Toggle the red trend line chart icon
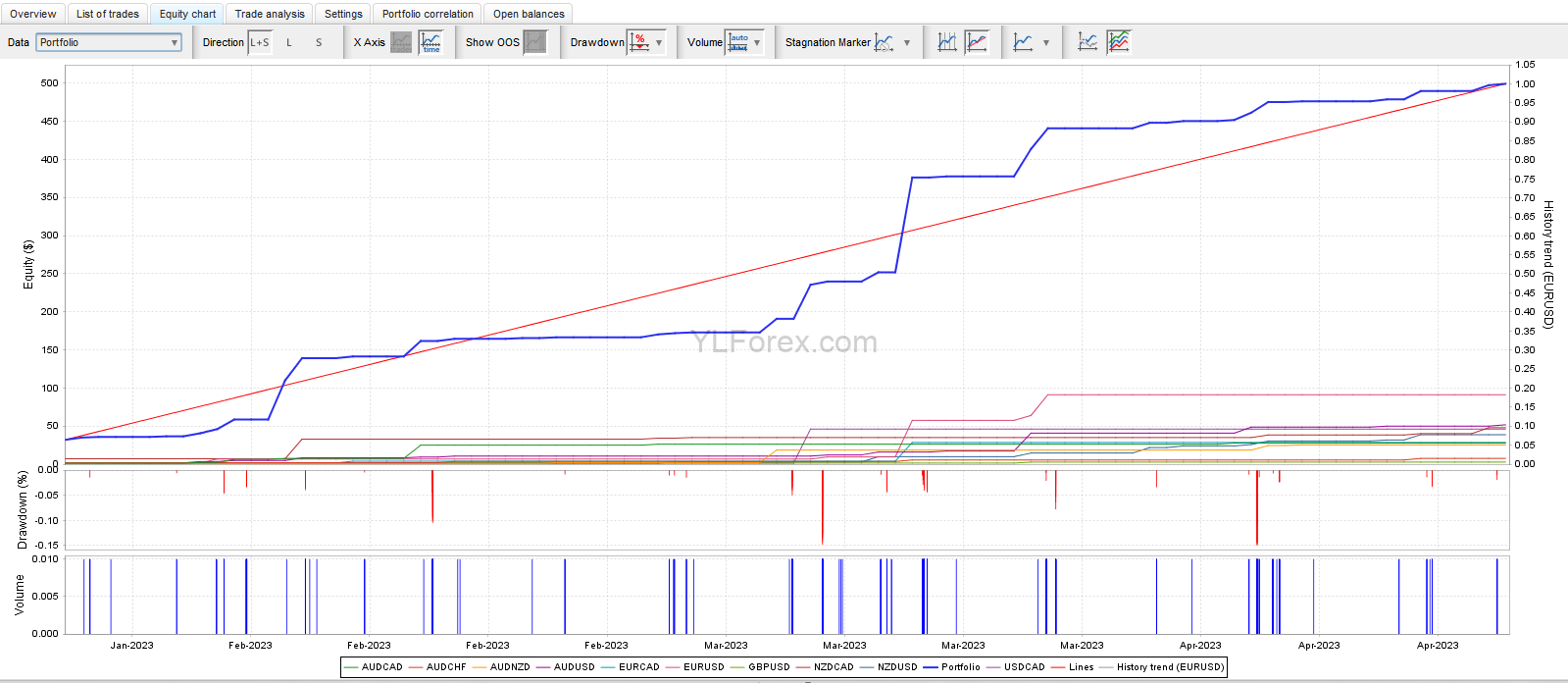 (977, 42)
